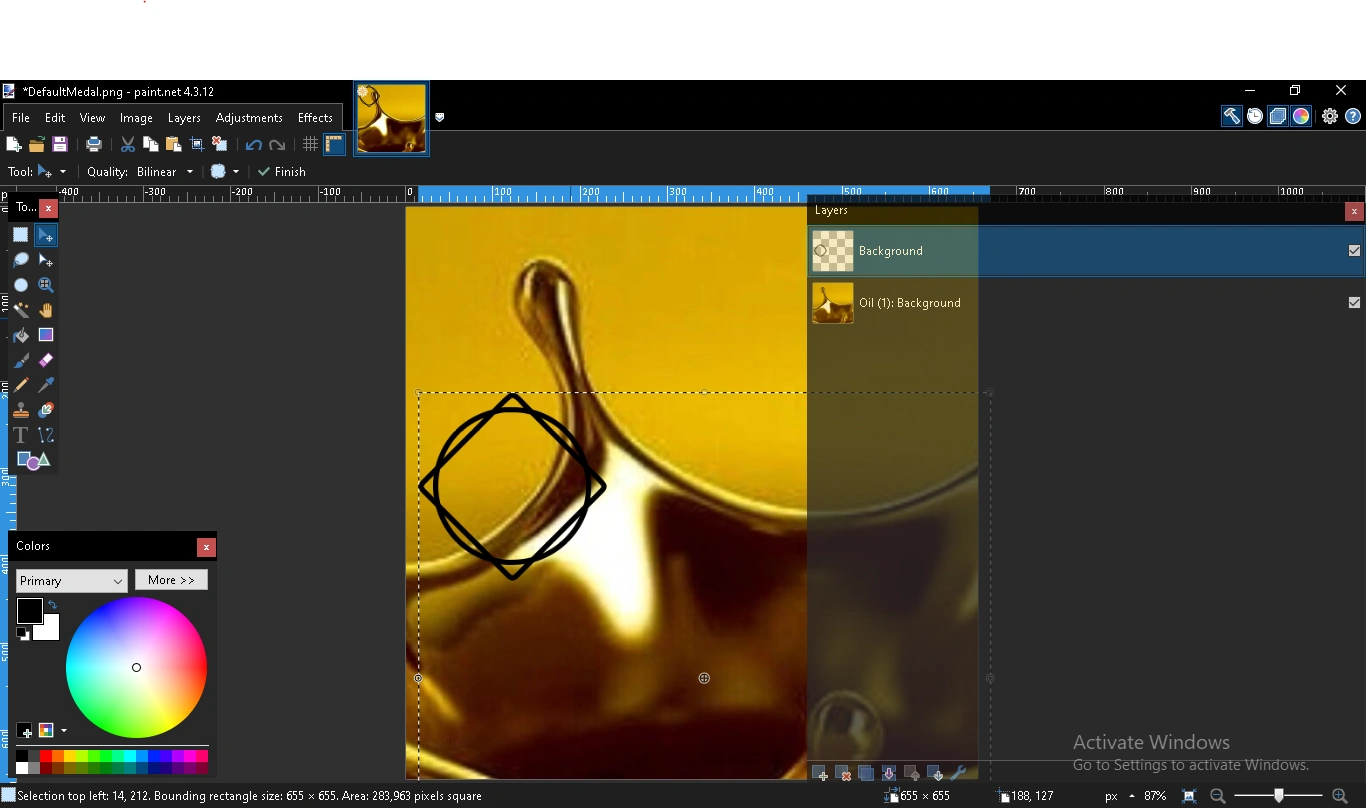Click the black primary color swatch
Viewport: 1366px width, 808px height.
click(29, 610)
